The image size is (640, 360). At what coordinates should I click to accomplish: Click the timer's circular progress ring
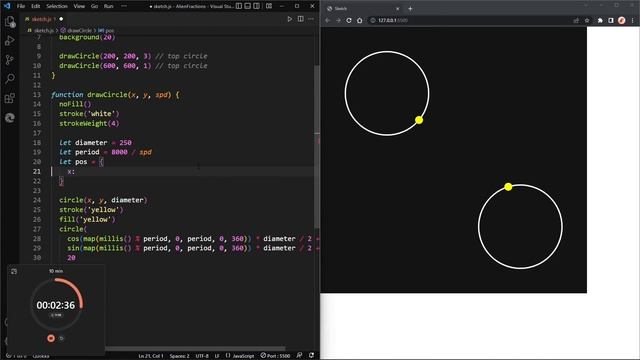tap(56, 304)
